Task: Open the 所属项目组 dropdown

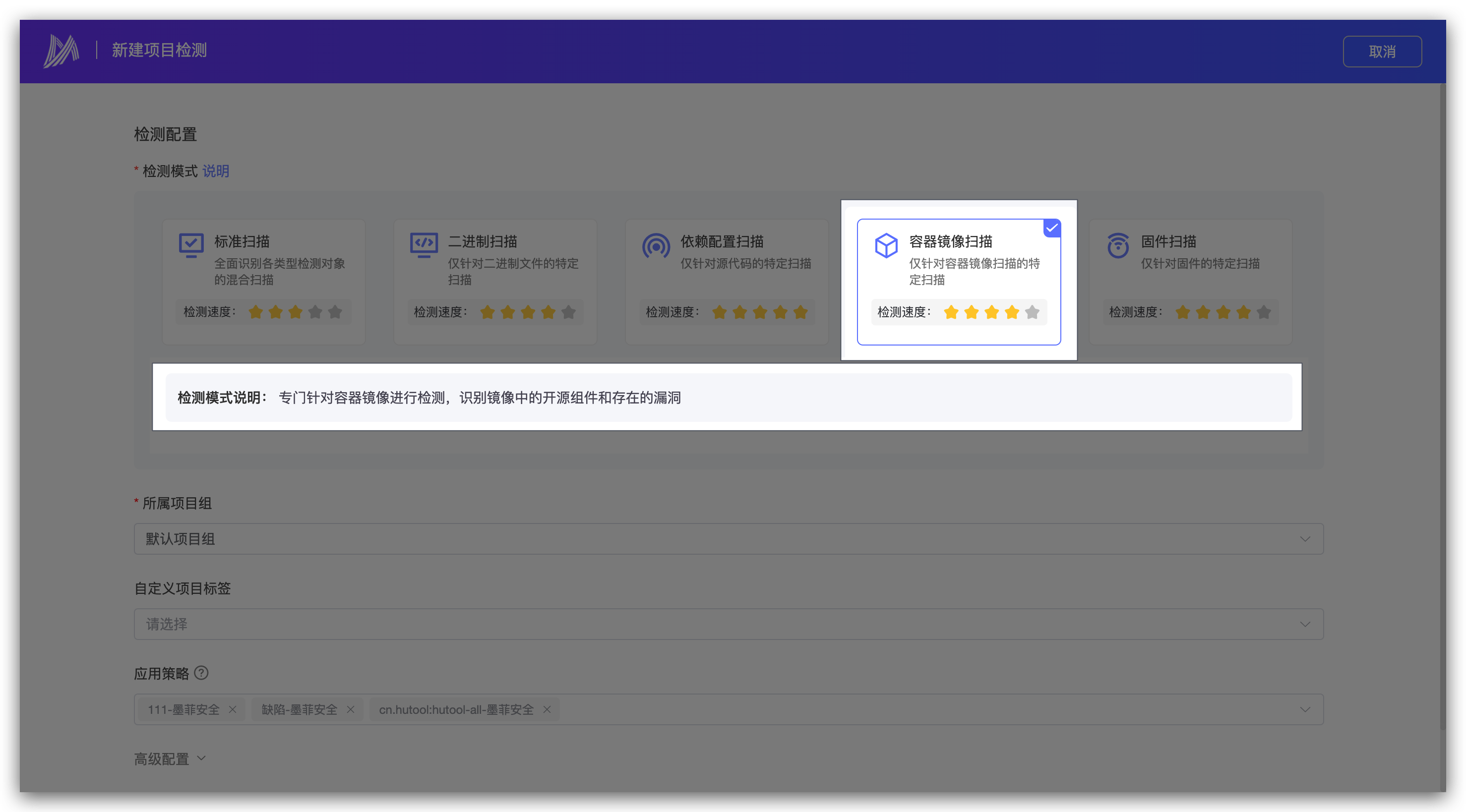Action: [x=729, y=538]
